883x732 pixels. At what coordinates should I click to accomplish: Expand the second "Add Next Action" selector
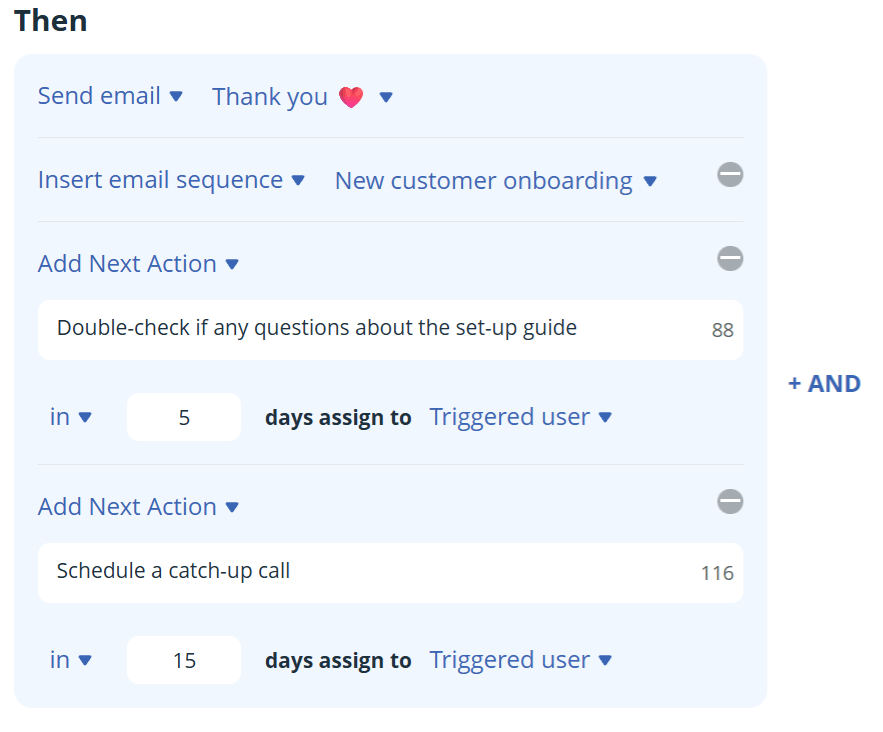(139, 506)
